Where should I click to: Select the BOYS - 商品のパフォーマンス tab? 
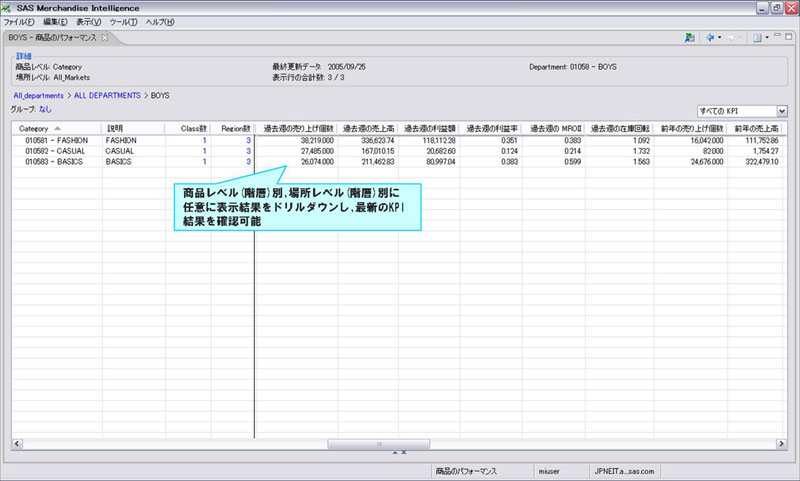52,37
